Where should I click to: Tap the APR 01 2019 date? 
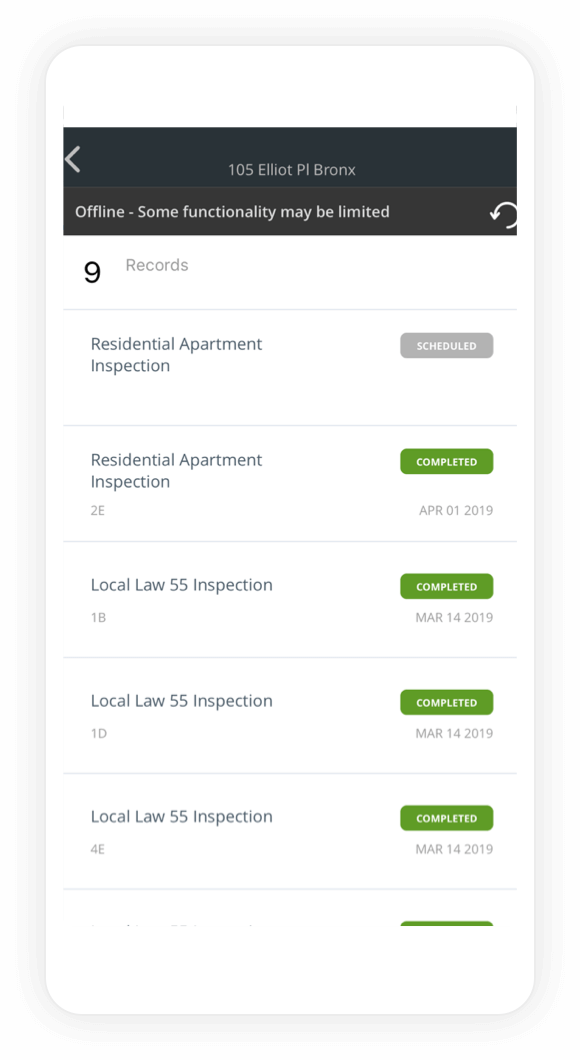coord(456,510)
